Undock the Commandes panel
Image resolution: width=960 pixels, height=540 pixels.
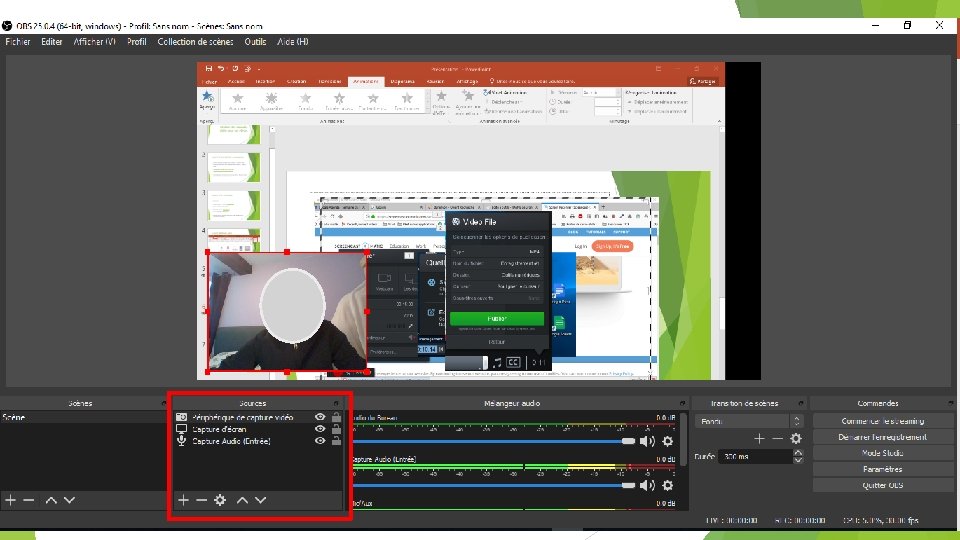951,403
